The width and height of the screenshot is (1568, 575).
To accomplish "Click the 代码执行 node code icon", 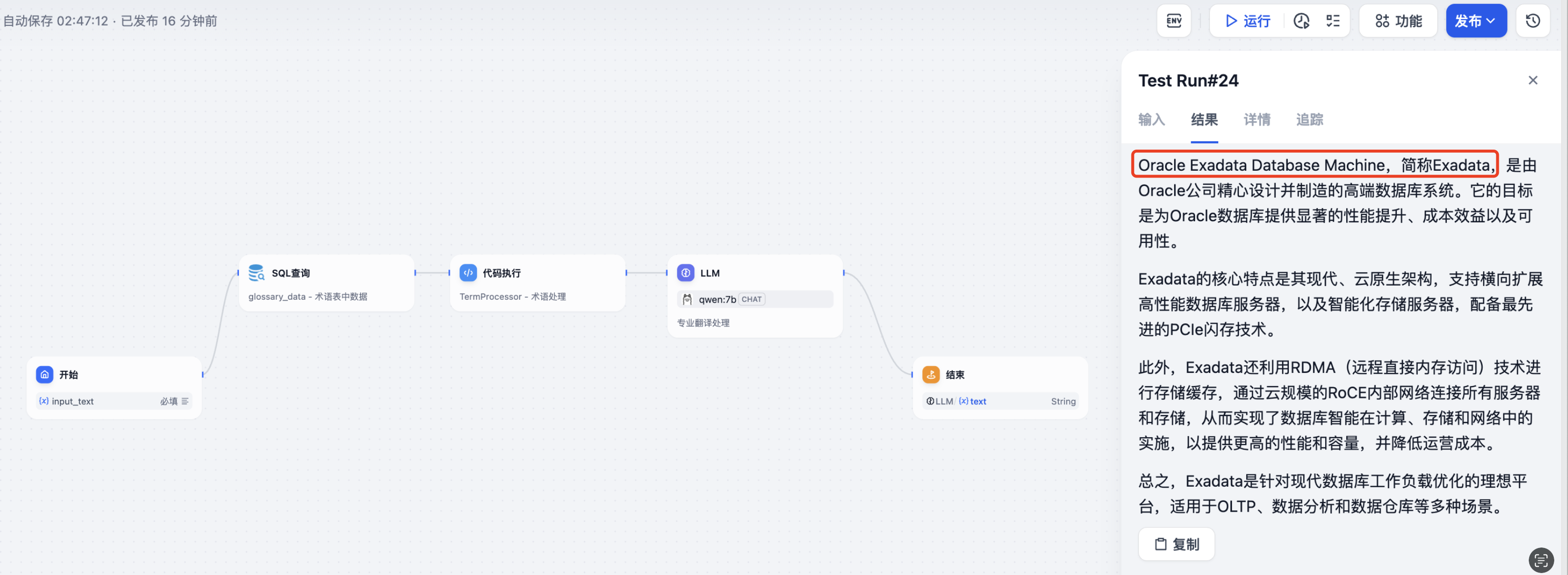I will tap(468, 273).
